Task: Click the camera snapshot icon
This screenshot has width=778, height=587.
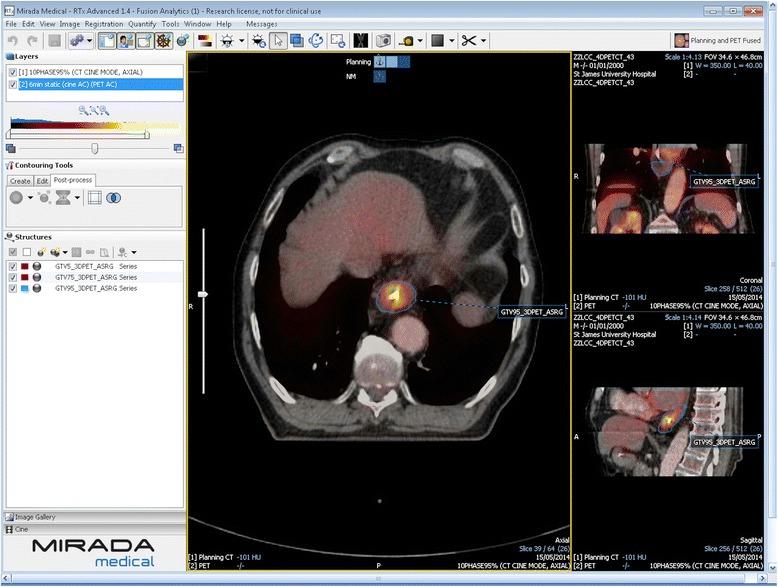Action: [383, 41]
